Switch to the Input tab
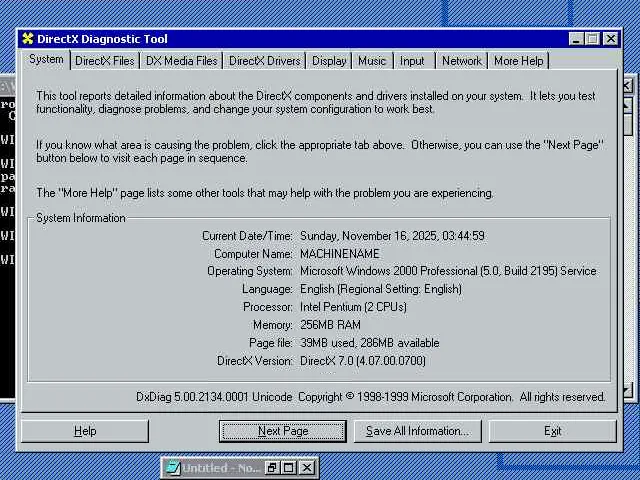This screenshot has width=640, height=480. point(412,61)
